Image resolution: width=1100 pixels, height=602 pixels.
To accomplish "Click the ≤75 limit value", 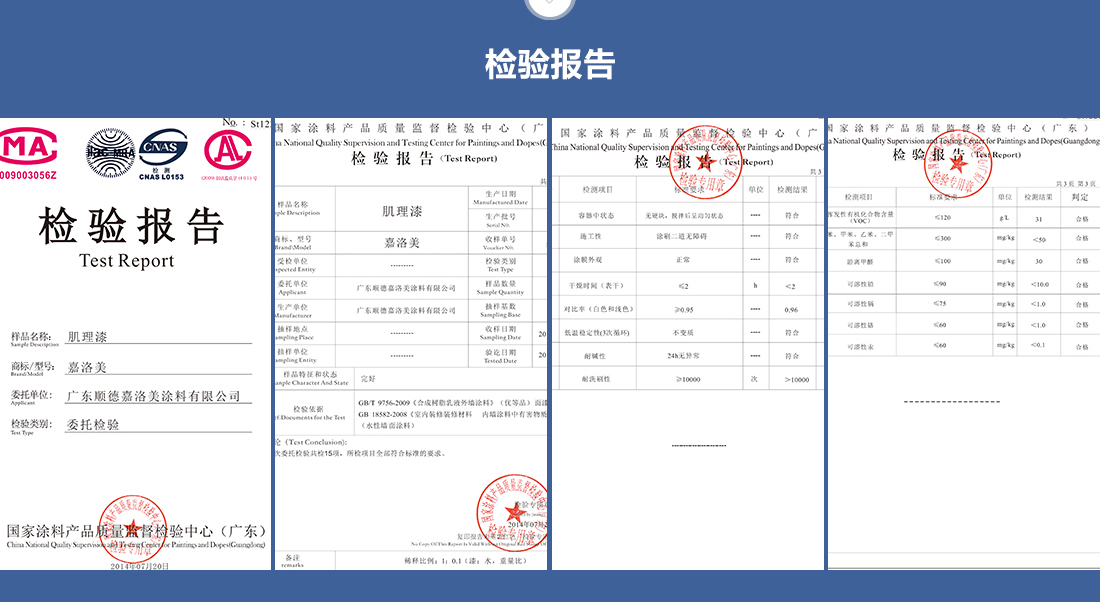I will click(940, 303).
